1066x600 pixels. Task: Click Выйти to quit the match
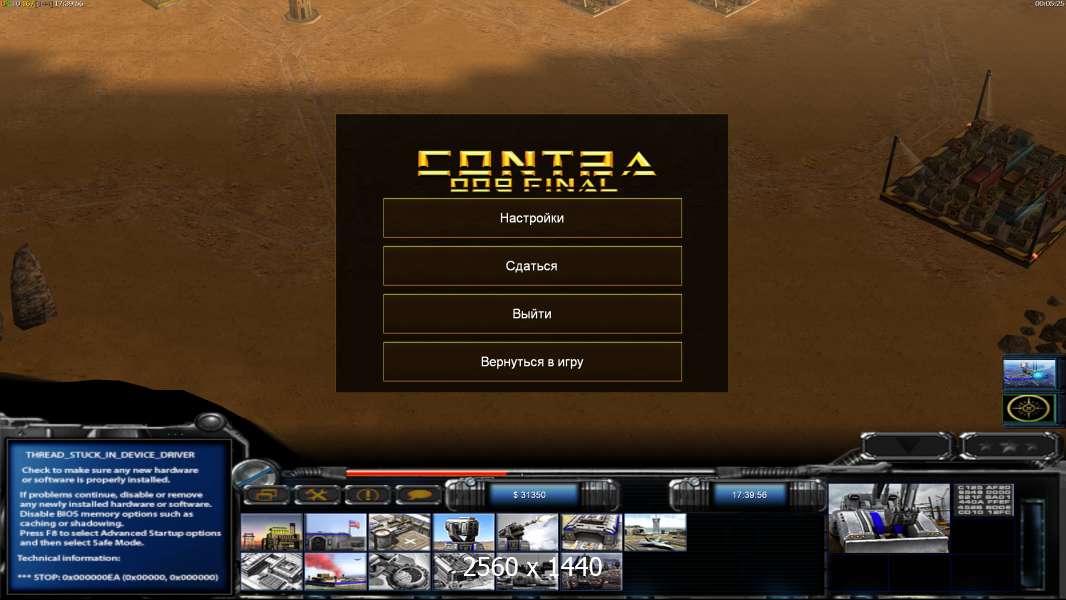[x=532, y=314]
